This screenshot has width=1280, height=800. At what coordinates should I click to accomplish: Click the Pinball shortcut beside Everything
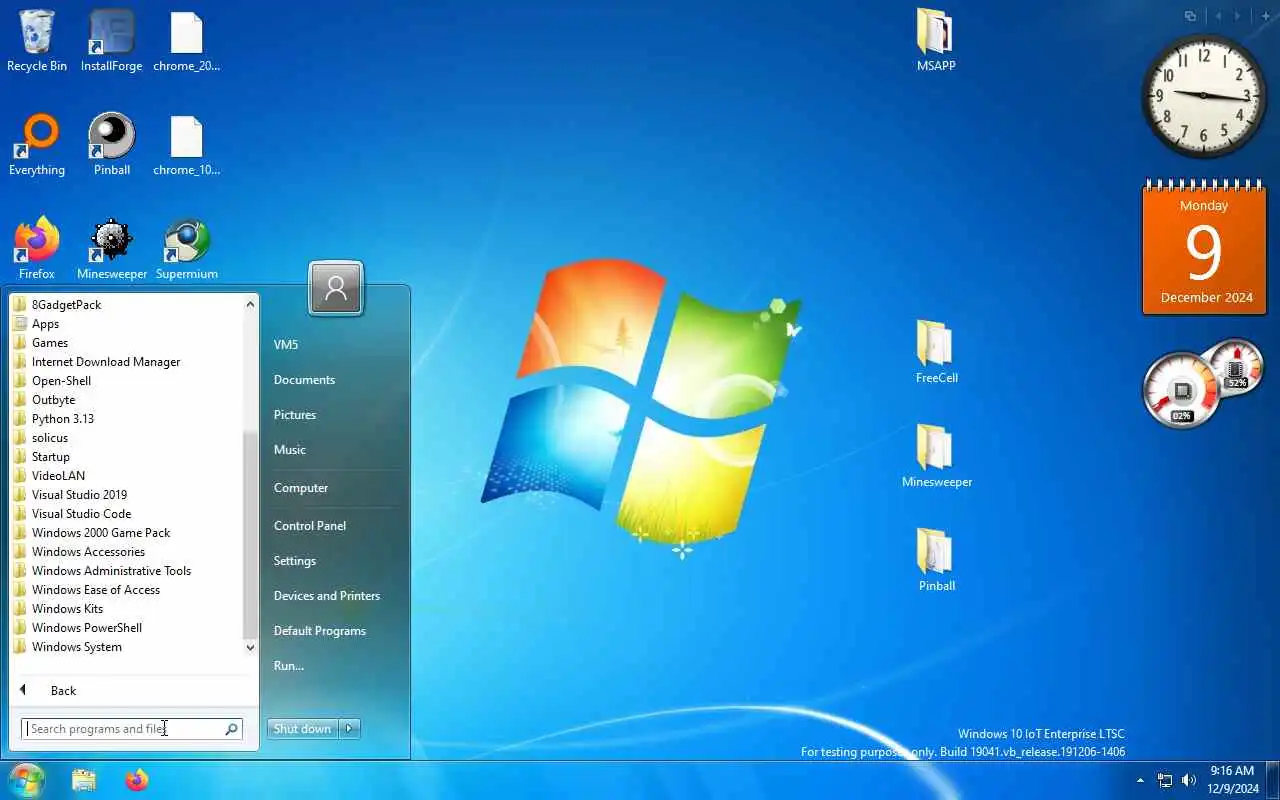click(112, 144)
